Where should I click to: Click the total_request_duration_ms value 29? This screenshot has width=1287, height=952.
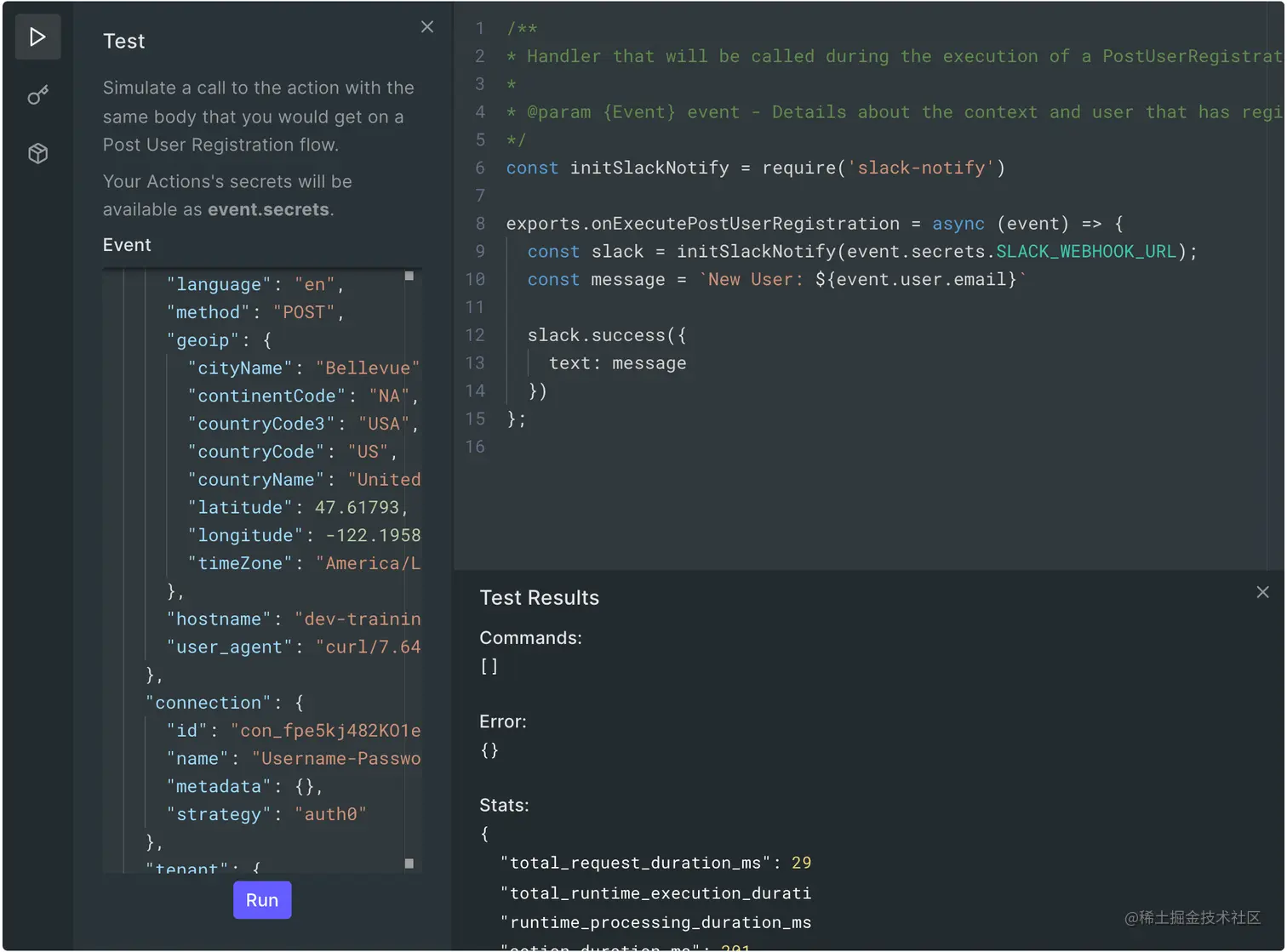click(x=801, y=862)
